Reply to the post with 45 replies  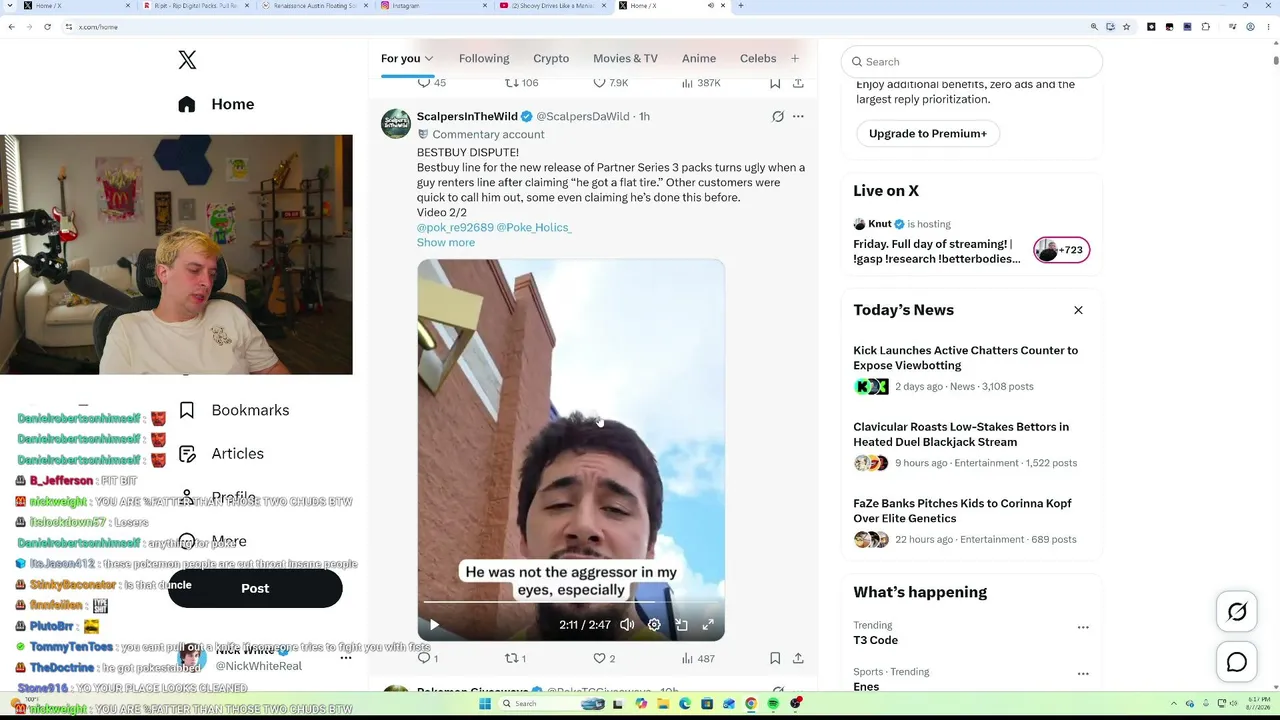(431, 83)
